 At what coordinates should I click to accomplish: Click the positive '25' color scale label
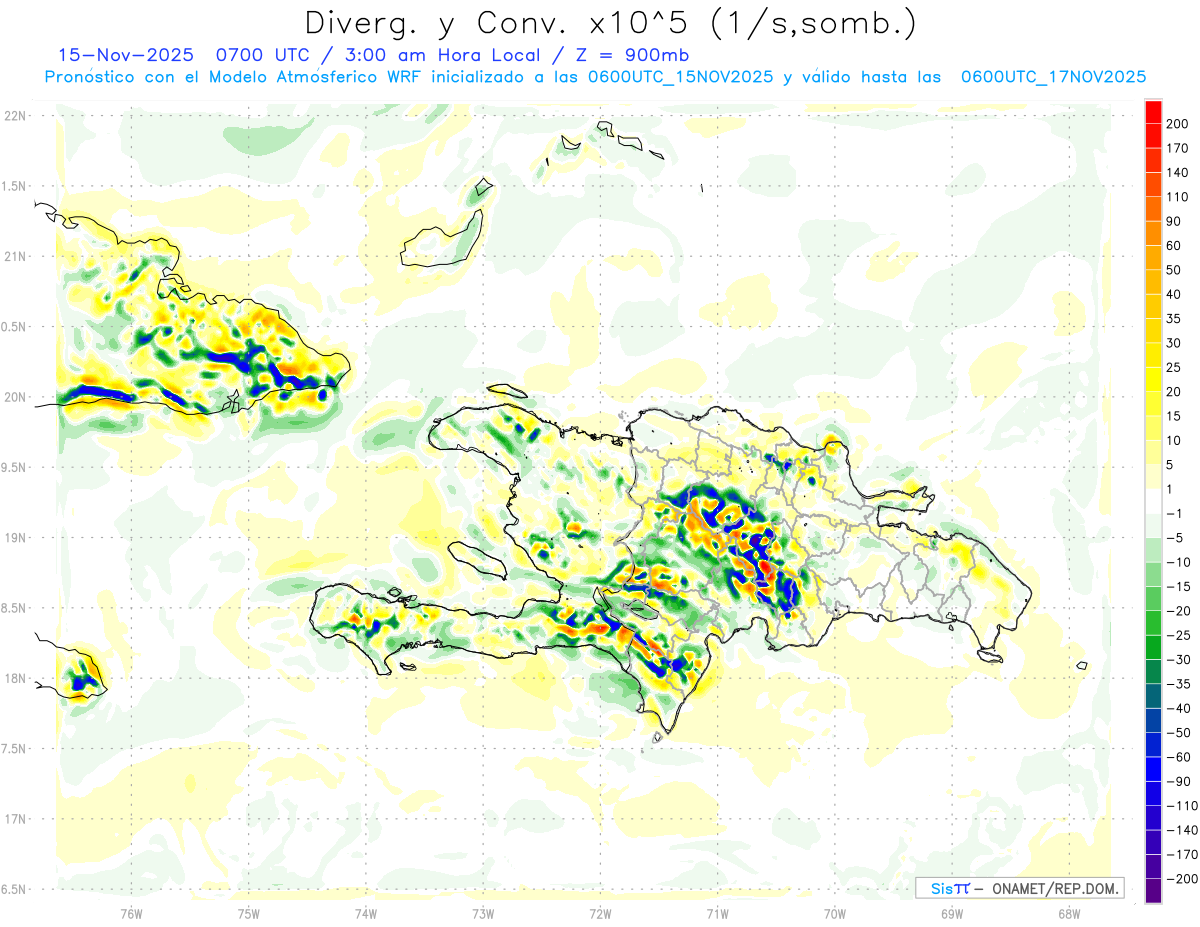(x=1174, y=368)
